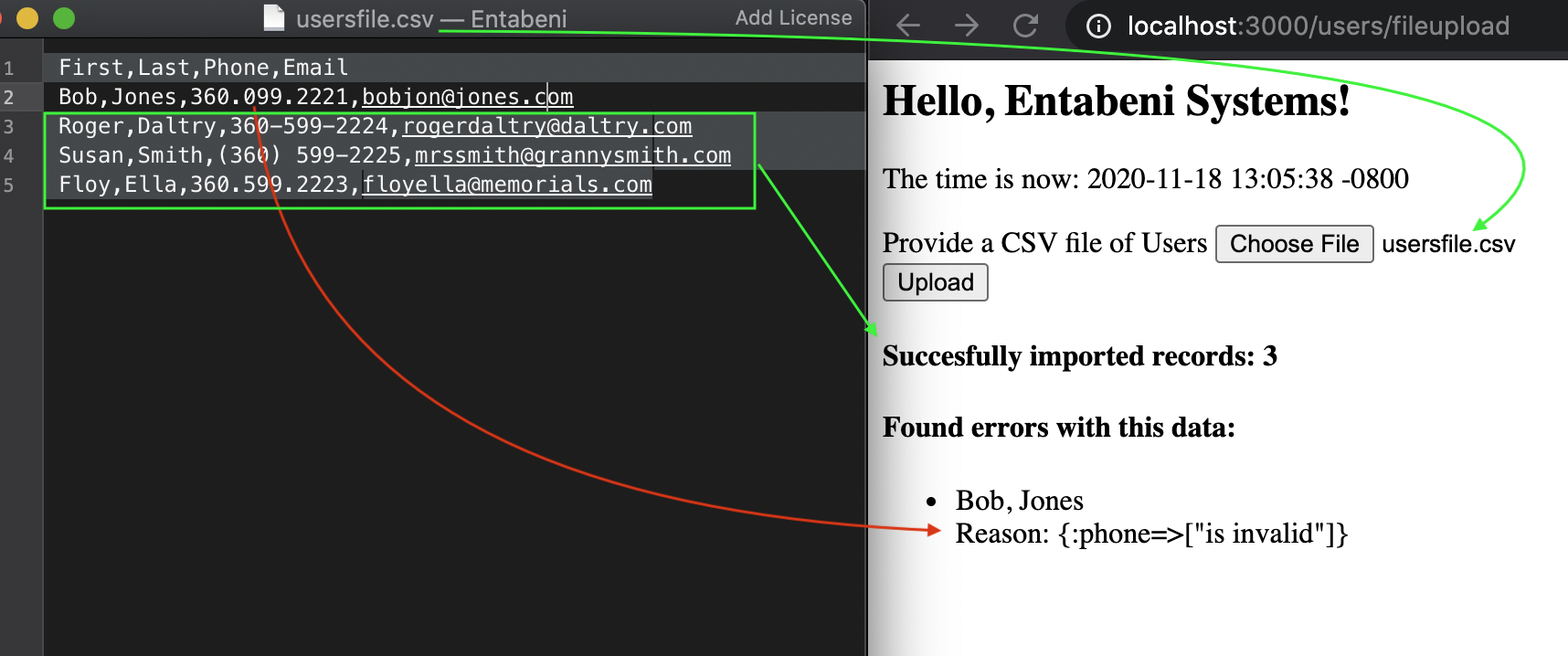Viewport: 1568px width, 656px height.
Task: Click line number 2 in the gutter
Action: pos(9,98)
